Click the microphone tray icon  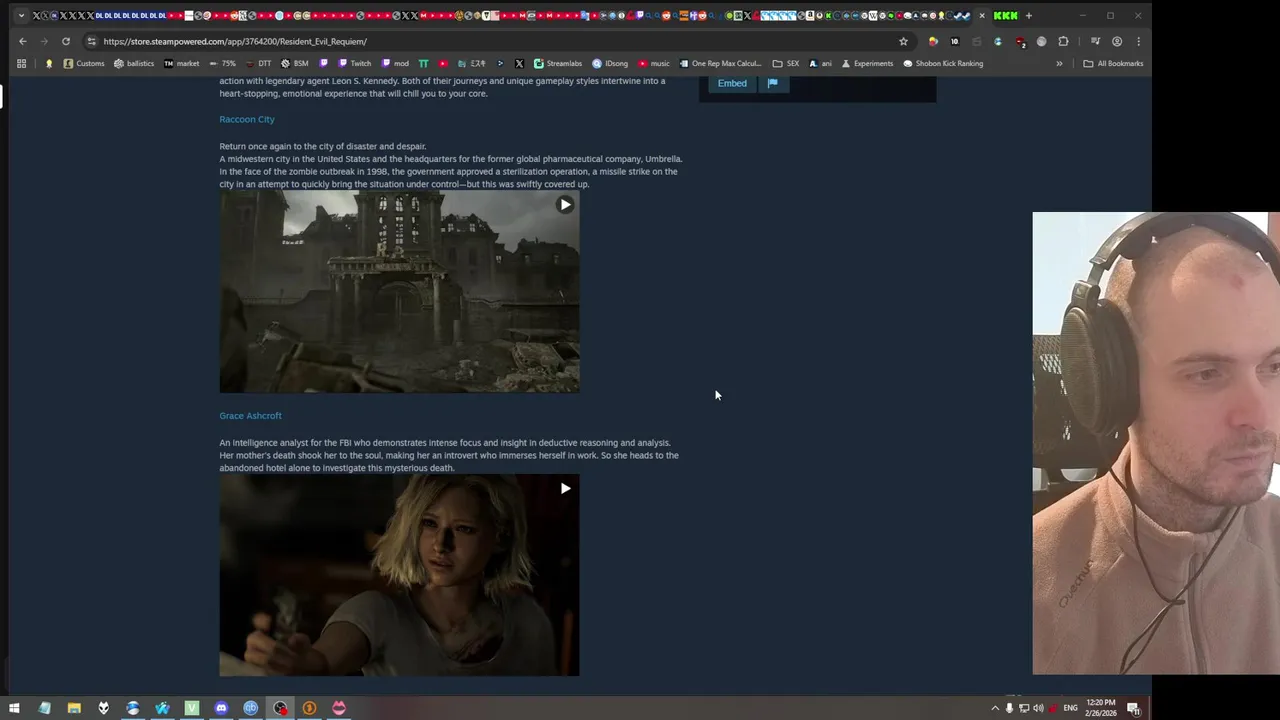[1009, 708]
